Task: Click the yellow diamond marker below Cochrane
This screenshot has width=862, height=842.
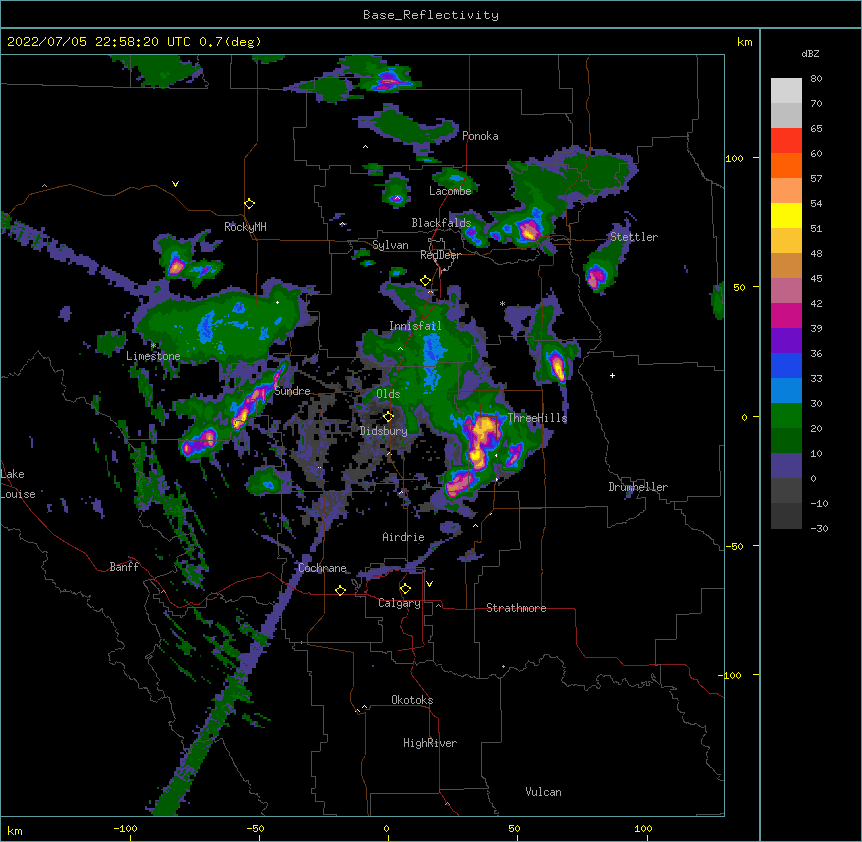Action: tap(340, 590)
